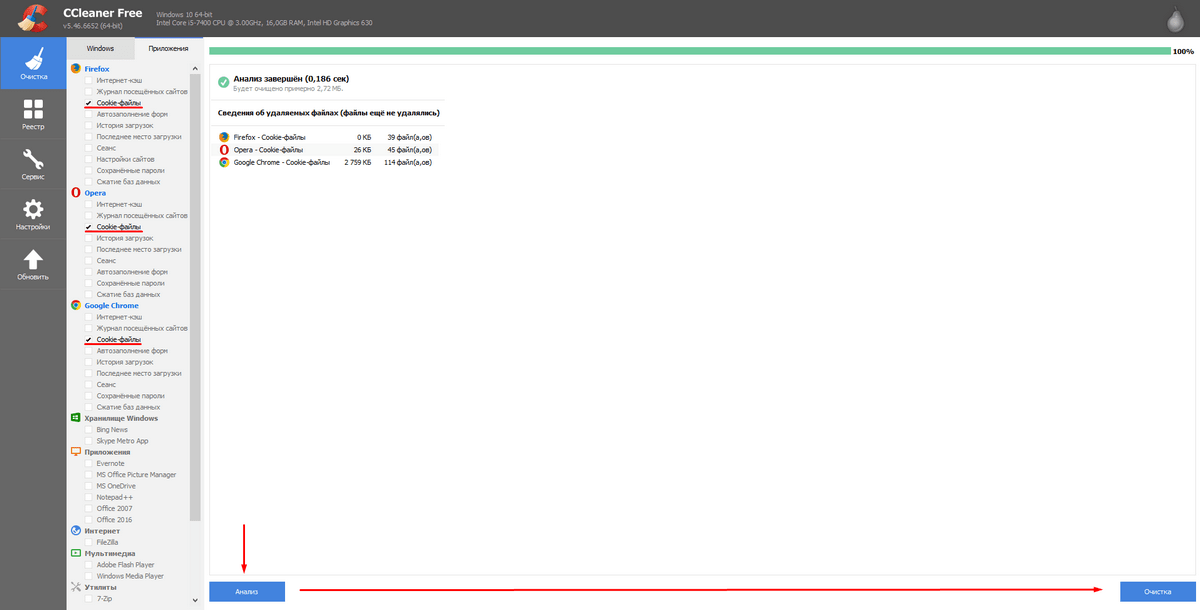Switch to the Windows tab
This screenshot has height=610, width=1200.
(x=100, y=48)
